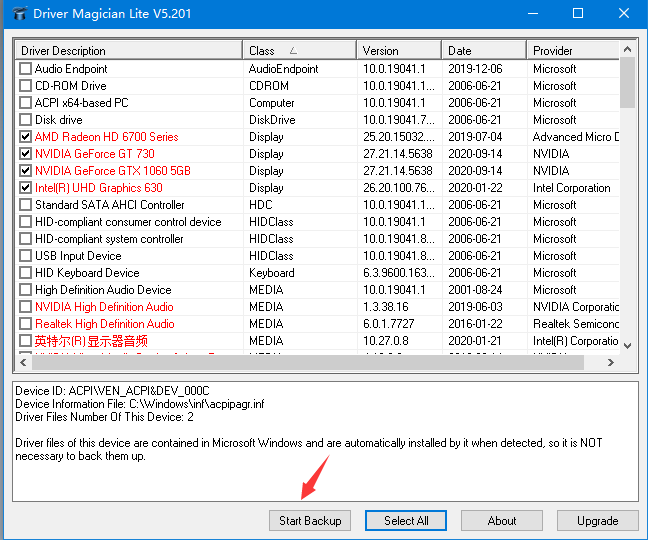Click the Driver Magician app icon in title bar
This screenshot has height=540, width=648.
(19, 14)
